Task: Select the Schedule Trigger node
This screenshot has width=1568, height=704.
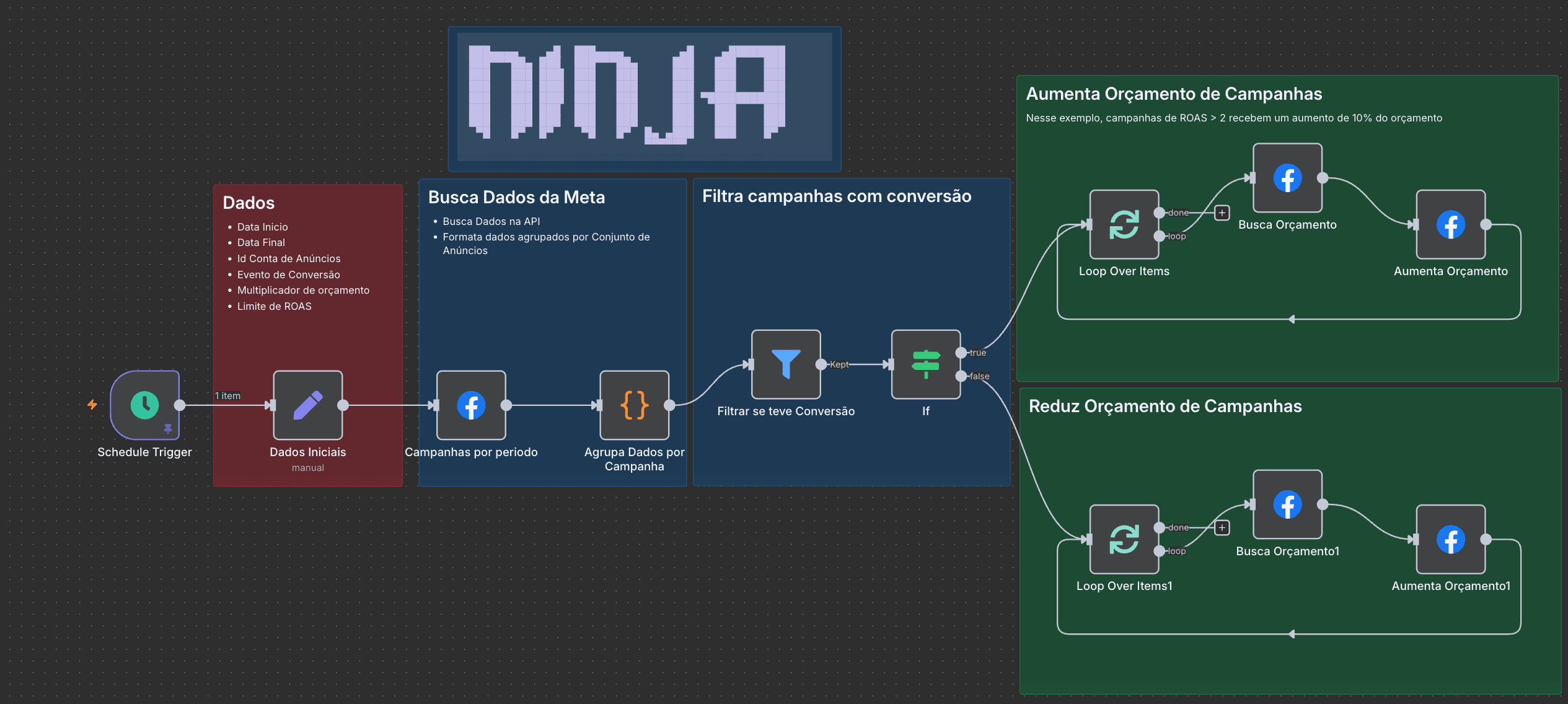Action: click(x=144, y=406)
